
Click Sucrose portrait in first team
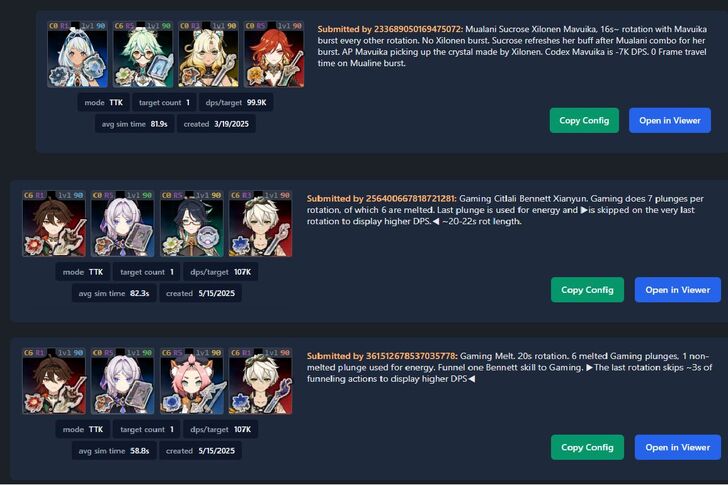tap(143, 54)
